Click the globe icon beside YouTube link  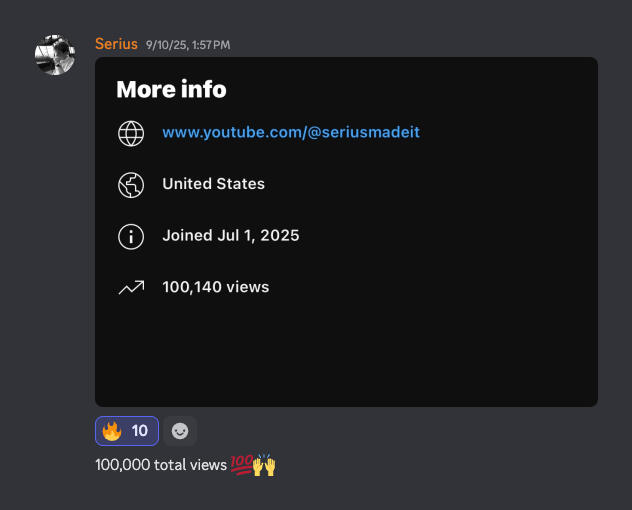[131, 133]
